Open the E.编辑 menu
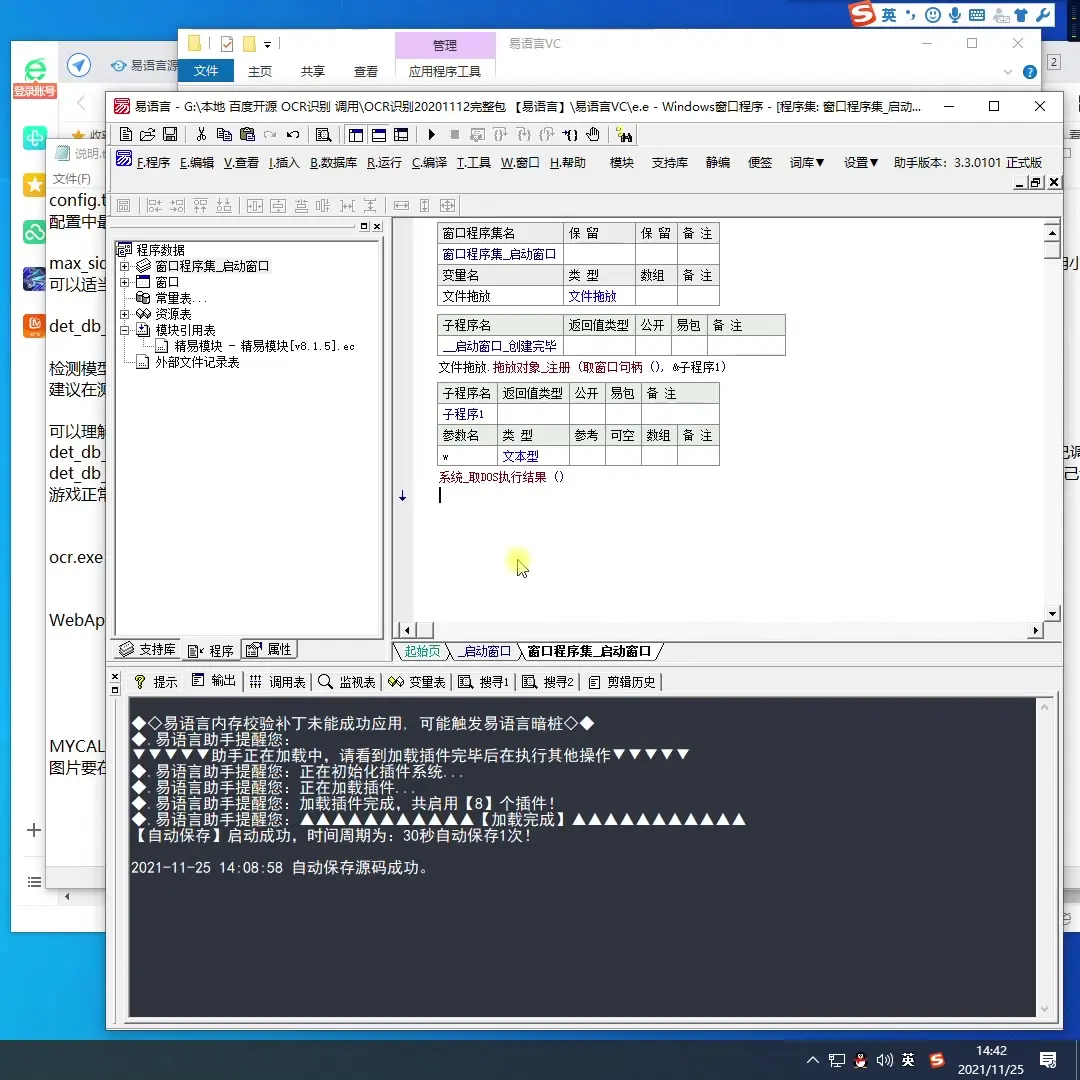 pyautogui.click(x=197, y=163)
